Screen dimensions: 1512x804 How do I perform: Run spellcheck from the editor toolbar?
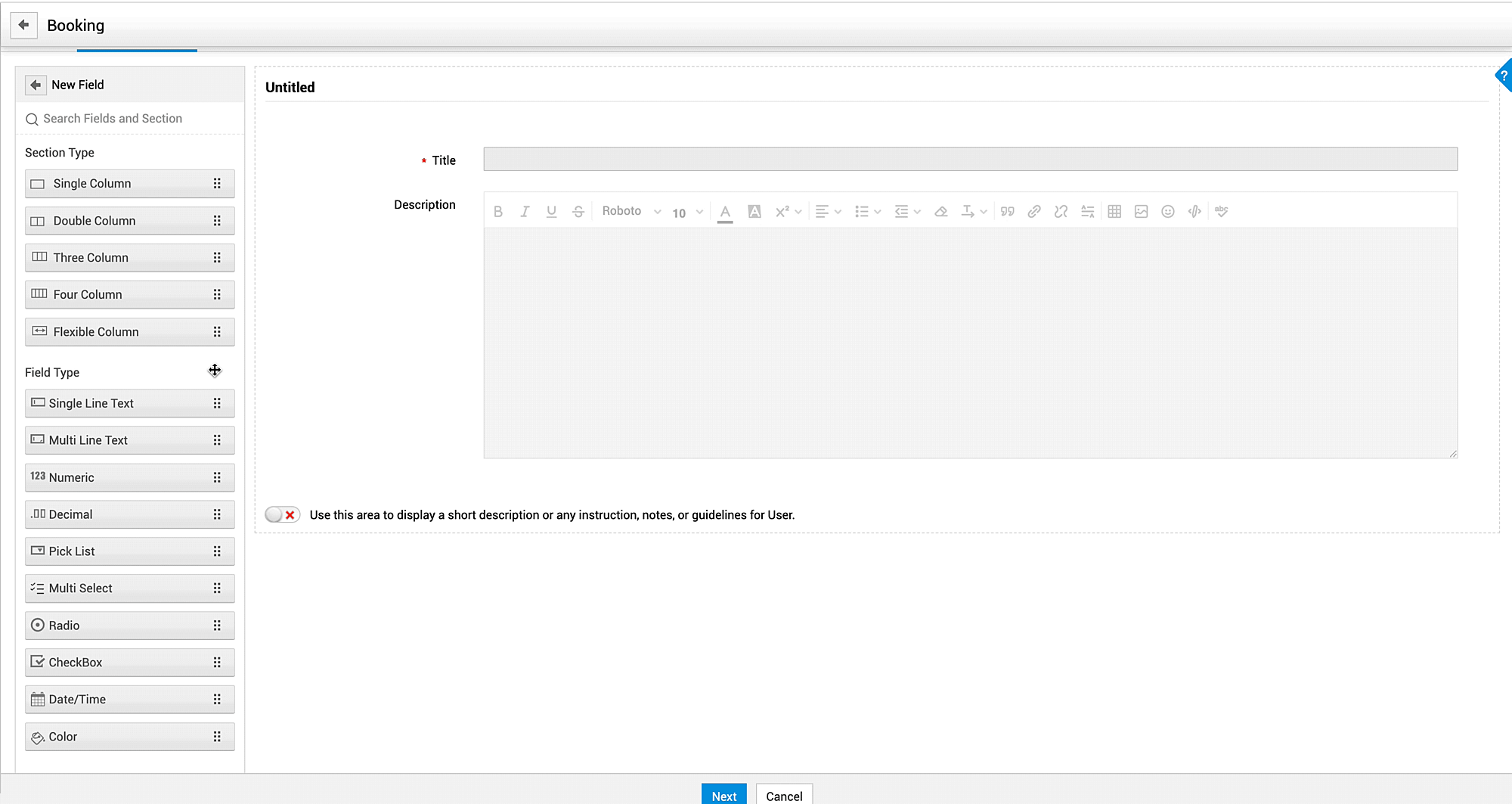click(1222, 211)
